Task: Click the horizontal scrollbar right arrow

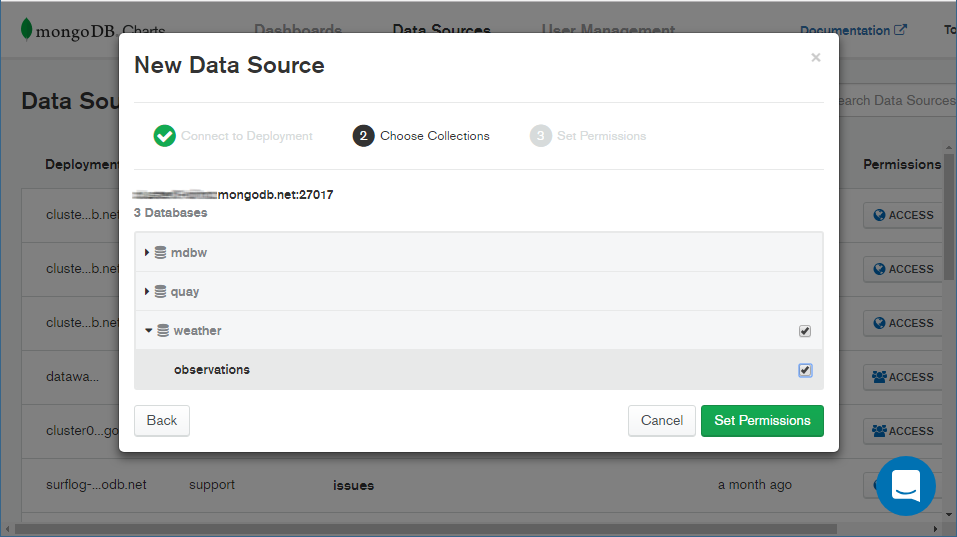Action: tap(936, 528)
